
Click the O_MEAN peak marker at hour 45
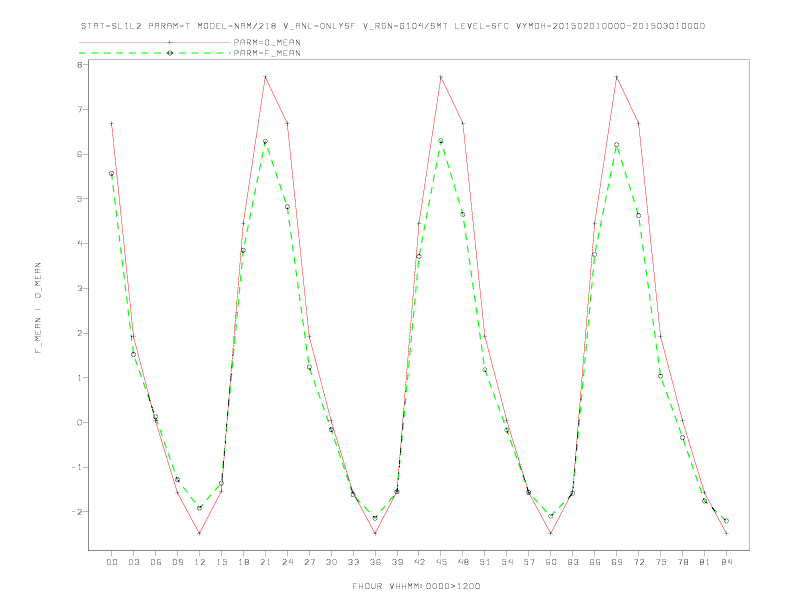click(441, 77)
